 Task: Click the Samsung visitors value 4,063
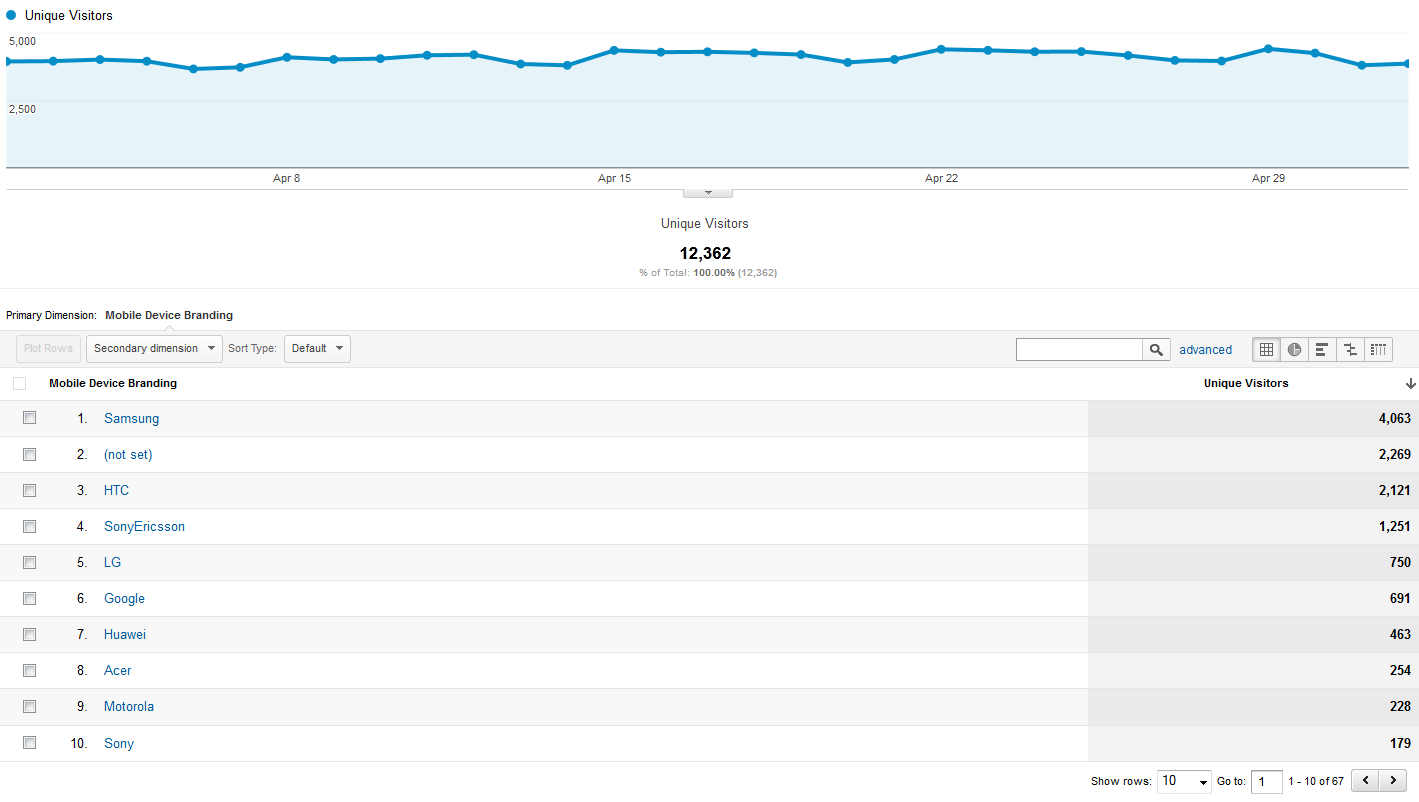click(x=1394, y=419)
